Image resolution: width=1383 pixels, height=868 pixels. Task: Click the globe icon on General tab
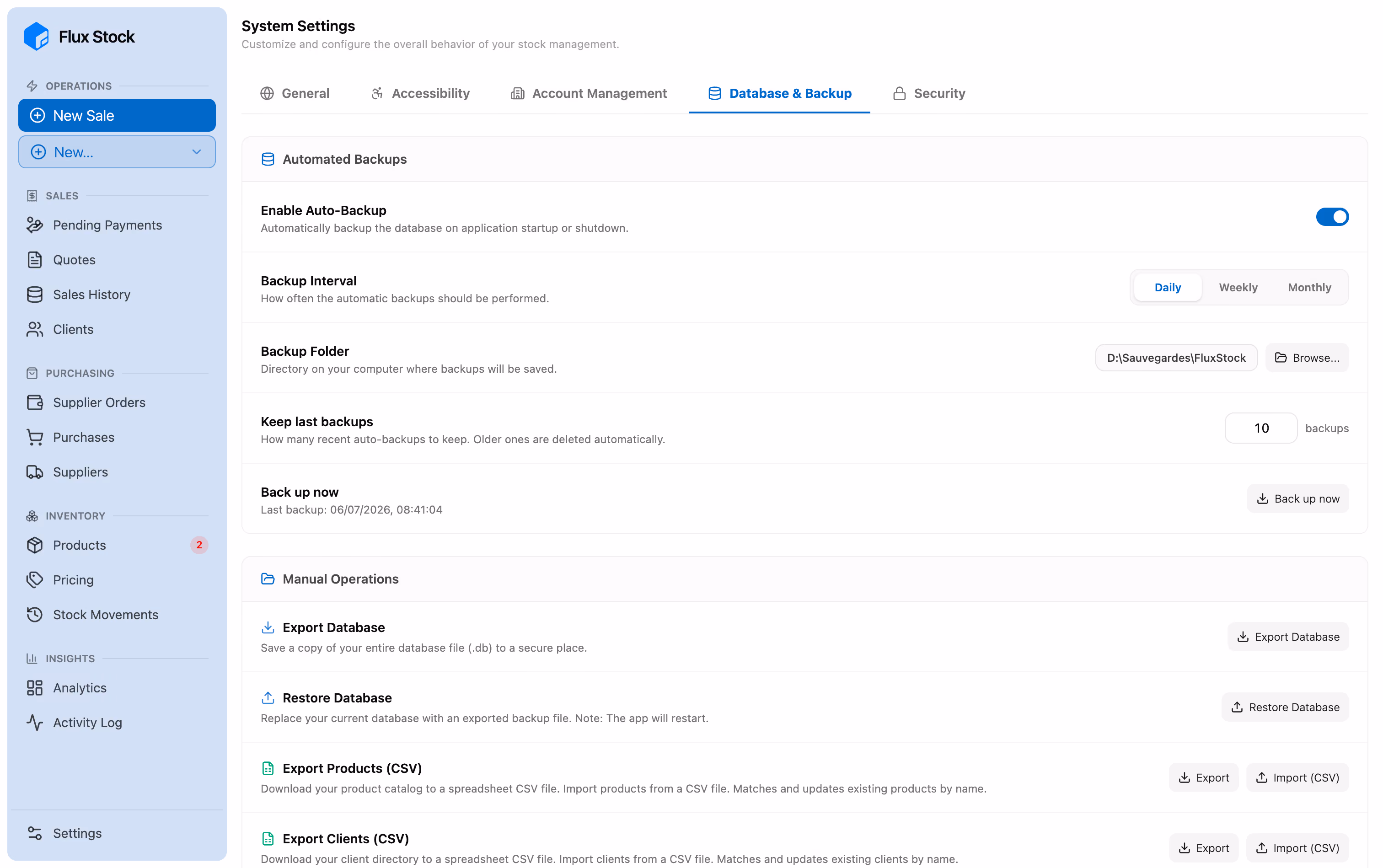pos(267,94)
